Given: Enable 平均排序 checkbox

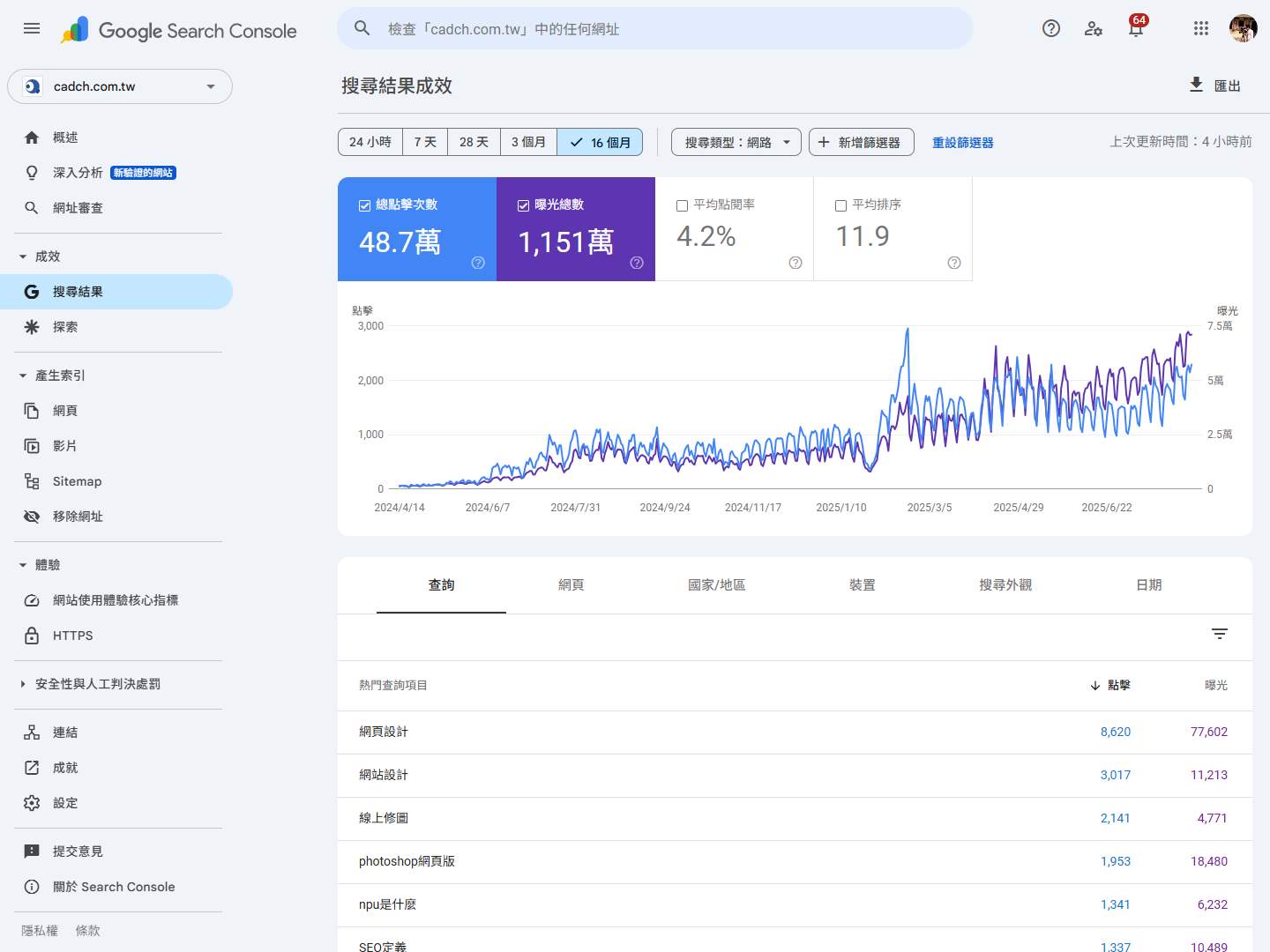Looking at the screenshot, I should coord(840,205).
